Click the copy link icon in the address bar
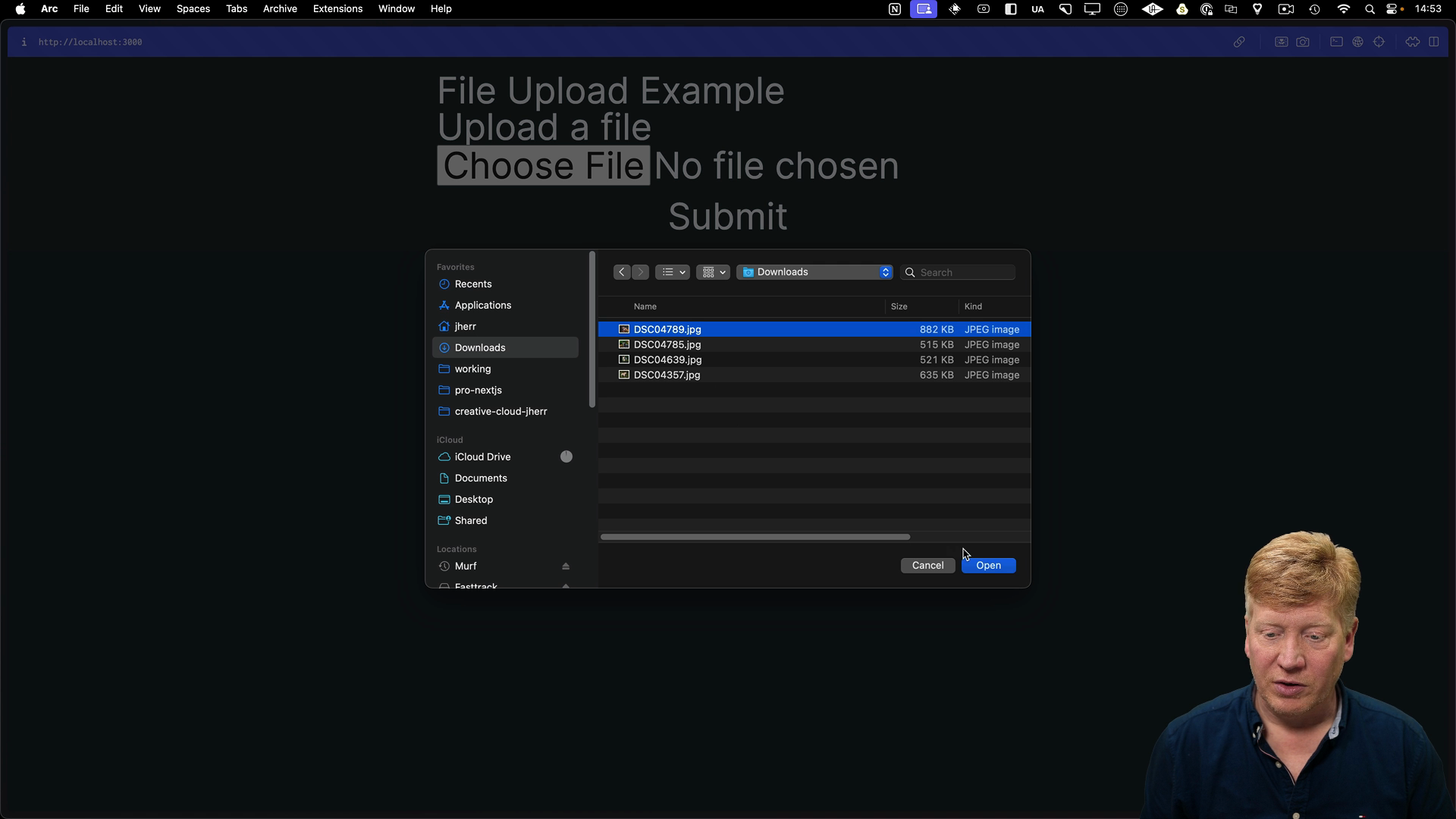Screen dimensions: 1456x819 pos(1239,42)
